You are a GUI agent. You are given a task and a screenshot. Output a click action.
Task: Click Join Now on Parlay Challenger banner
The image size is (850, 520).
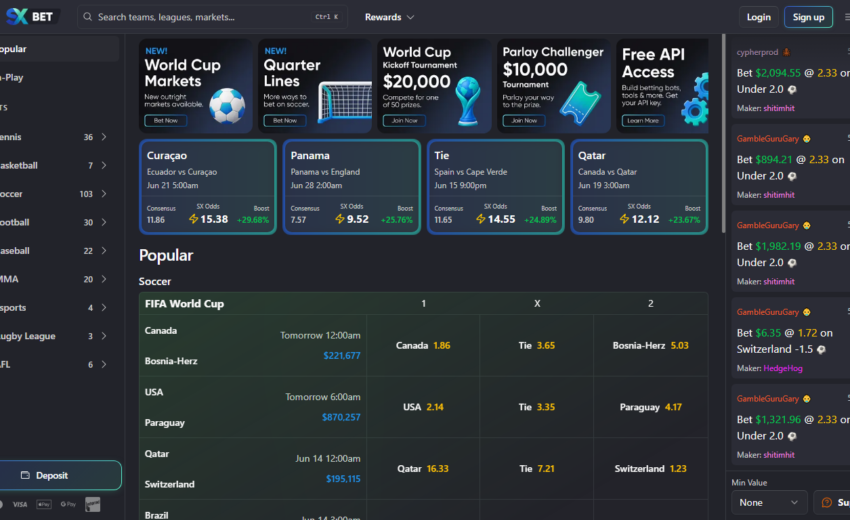coord(524,120)
